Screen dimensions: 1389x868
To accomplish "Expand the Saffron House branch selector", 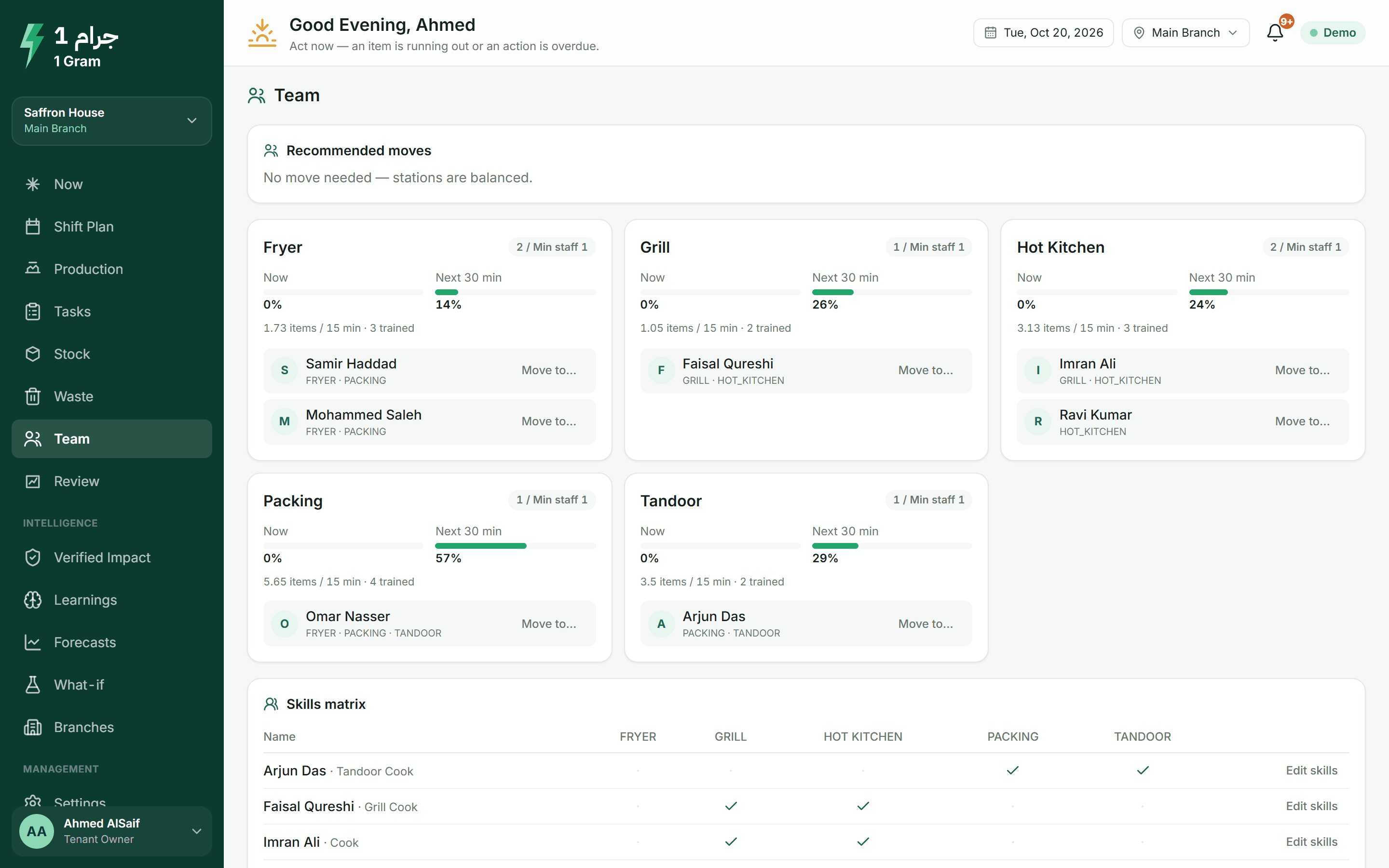I will pyautogui.click(x=112, y=121).
